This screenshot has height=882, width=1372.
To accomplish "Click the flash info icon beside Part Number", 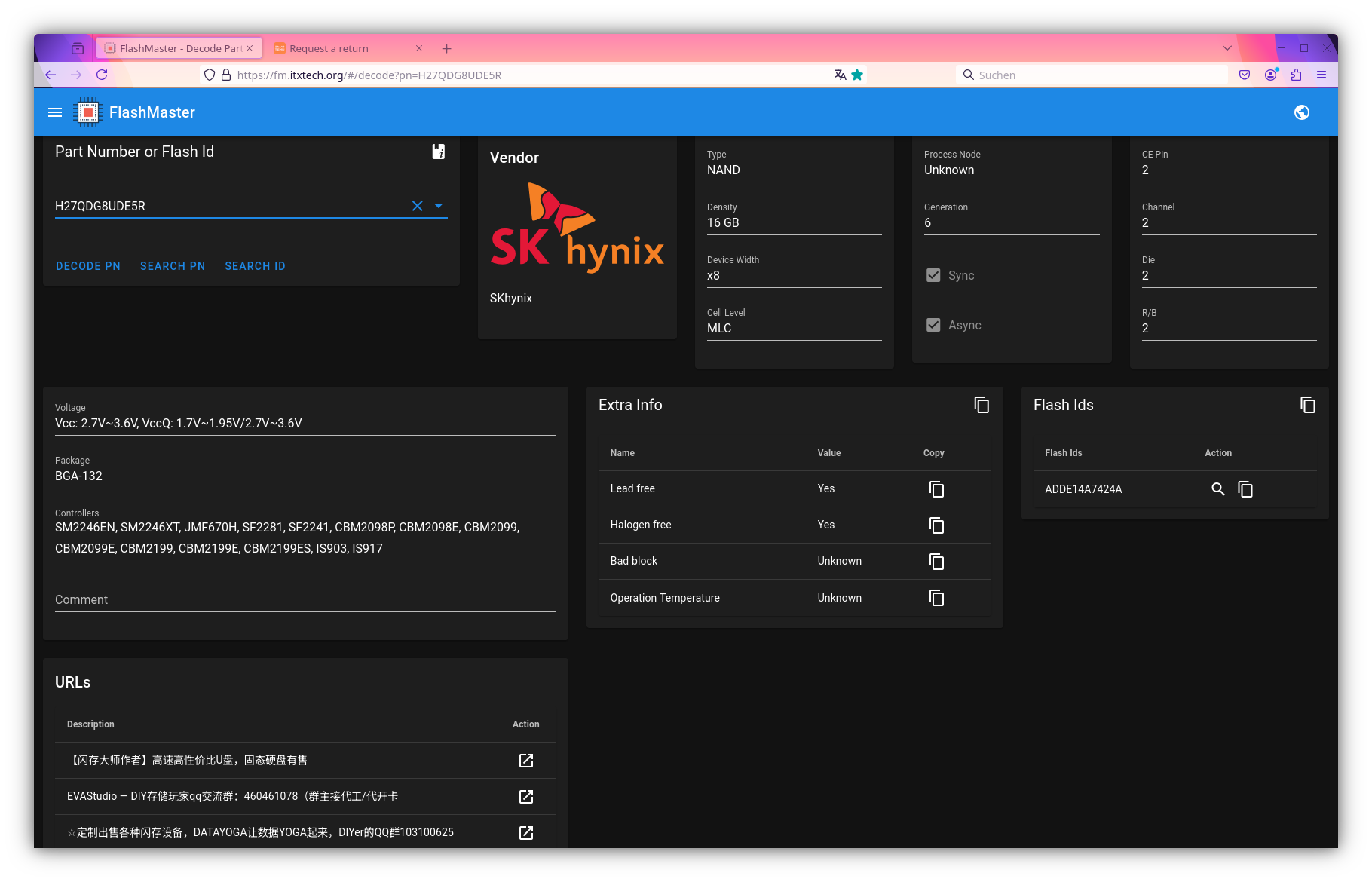I will point(438,152).
